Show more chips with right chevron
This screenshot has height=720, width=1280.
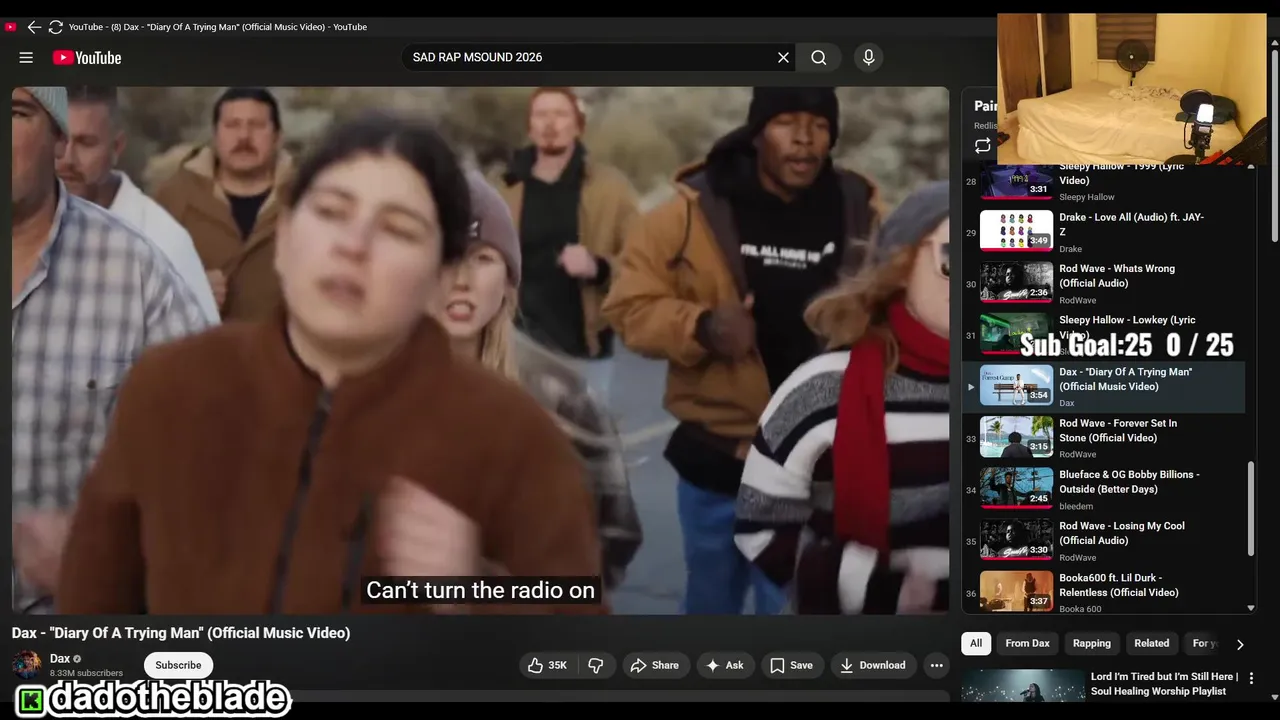click(x=1240, y=644)
